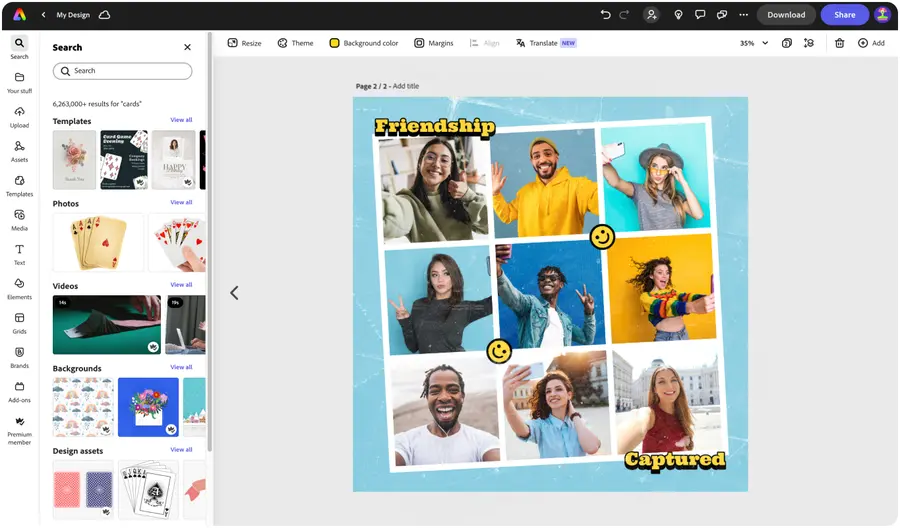This screenshot has height=528, width=900.
Task: Open the Media sidebar panel
Action: click(x=19, y=218)
